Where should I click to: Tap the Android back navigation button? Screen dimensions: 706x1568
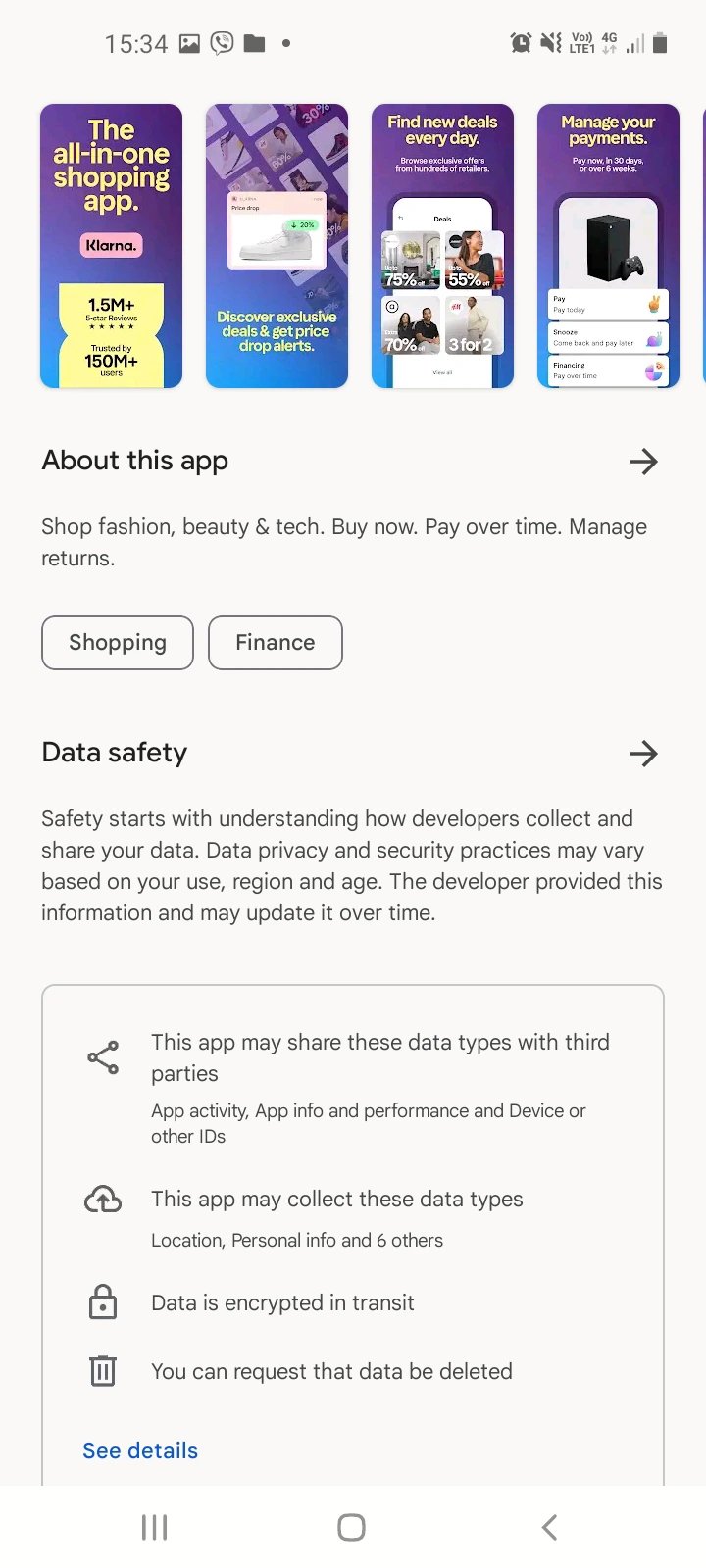coord(549,1527)
